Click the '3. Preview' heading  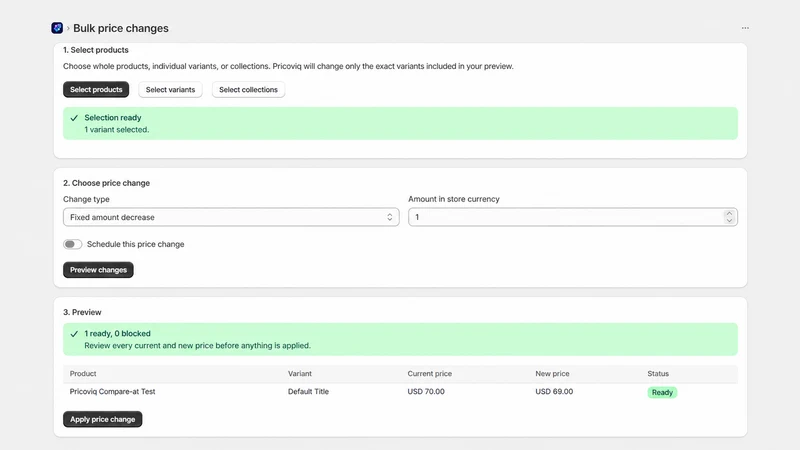tap(82, 312)
